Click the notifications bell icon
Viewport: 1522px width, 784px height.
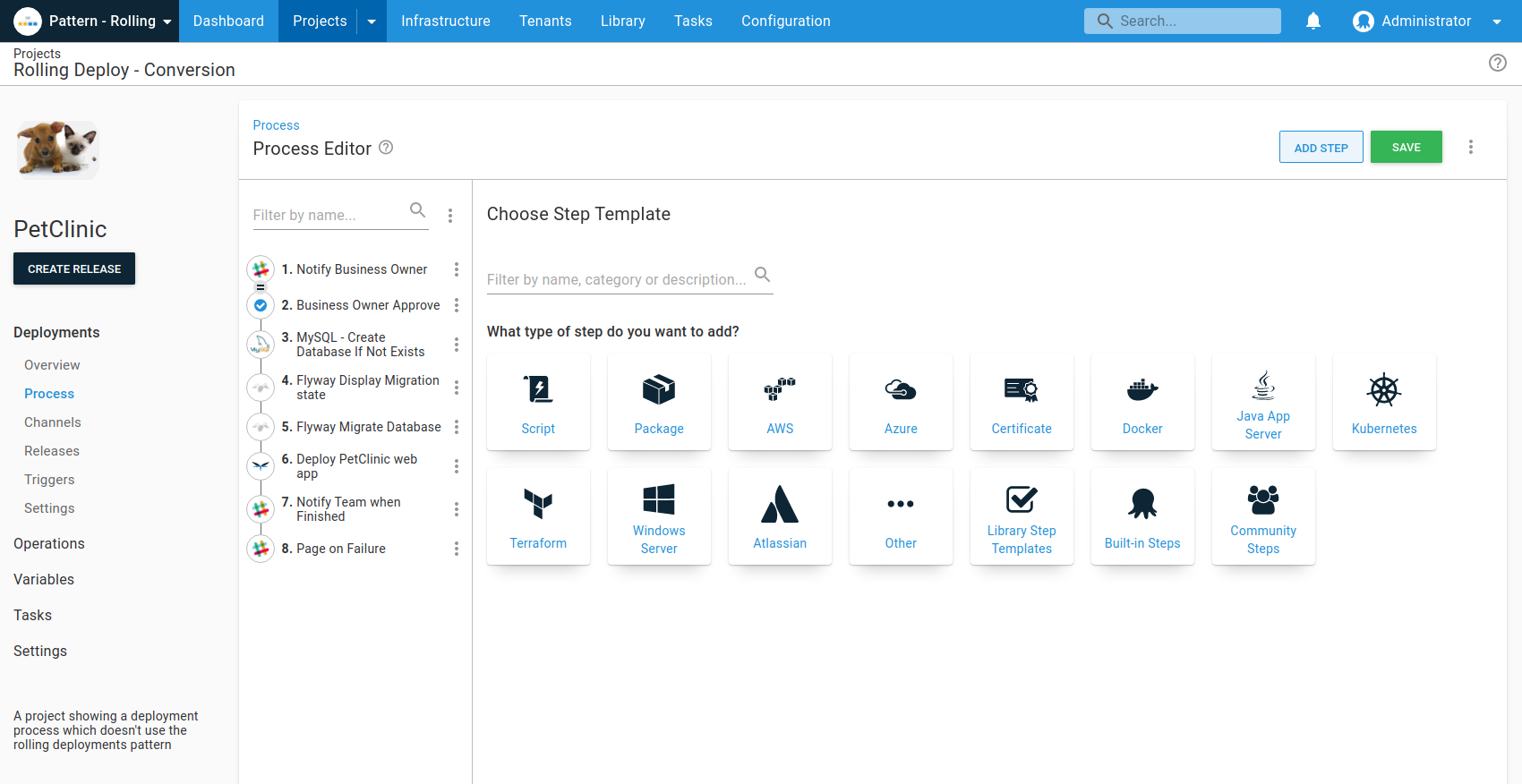(1313, 21)
